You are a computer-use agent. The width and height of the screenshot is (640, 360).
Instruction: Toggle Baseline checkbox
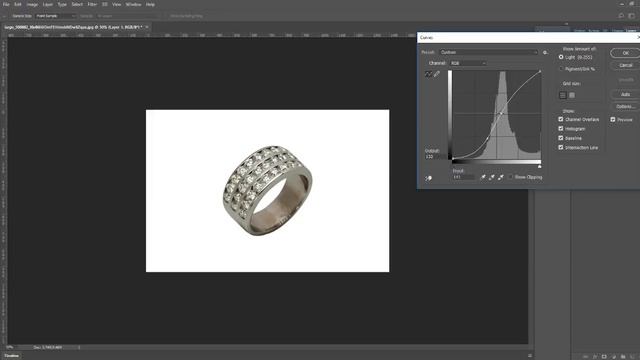pos(561,138)
